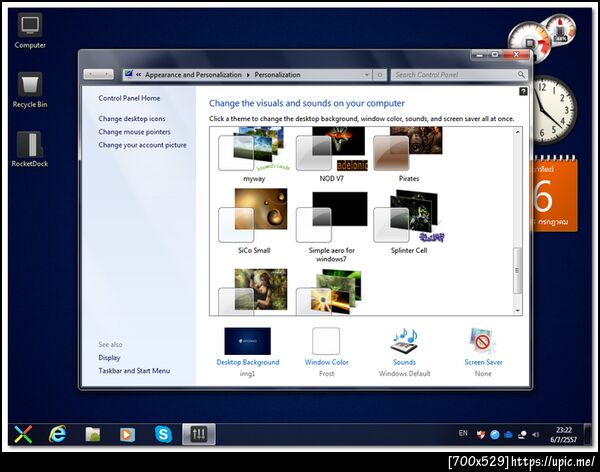Screen dimensions: 600x472
Task: Open the EN language indicator
Action: pos(463,433)
